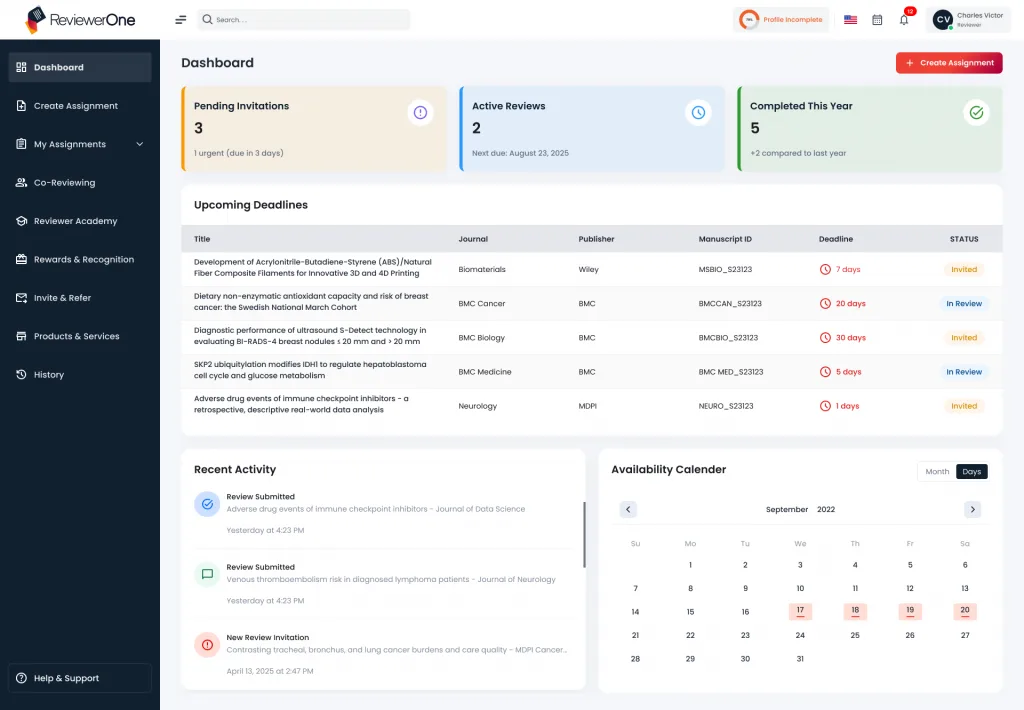Expand the My Assignments menu
Screen dimensions: 1024x710
coord(139,144)
